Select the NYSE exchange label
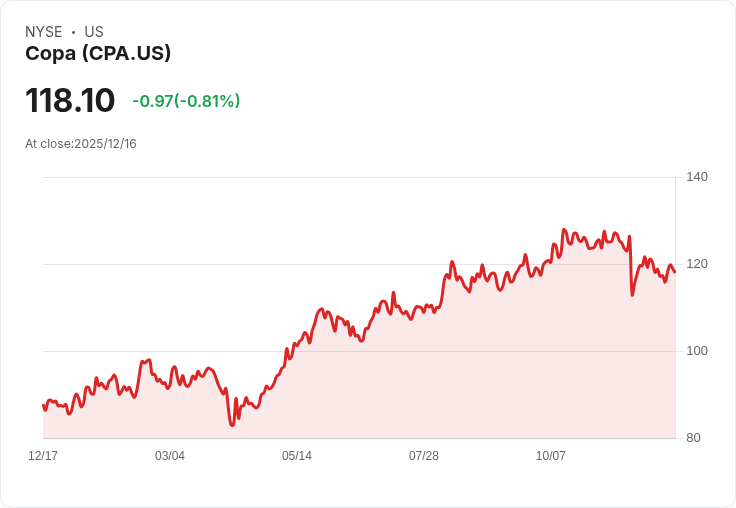 click(x=44, y=32)
